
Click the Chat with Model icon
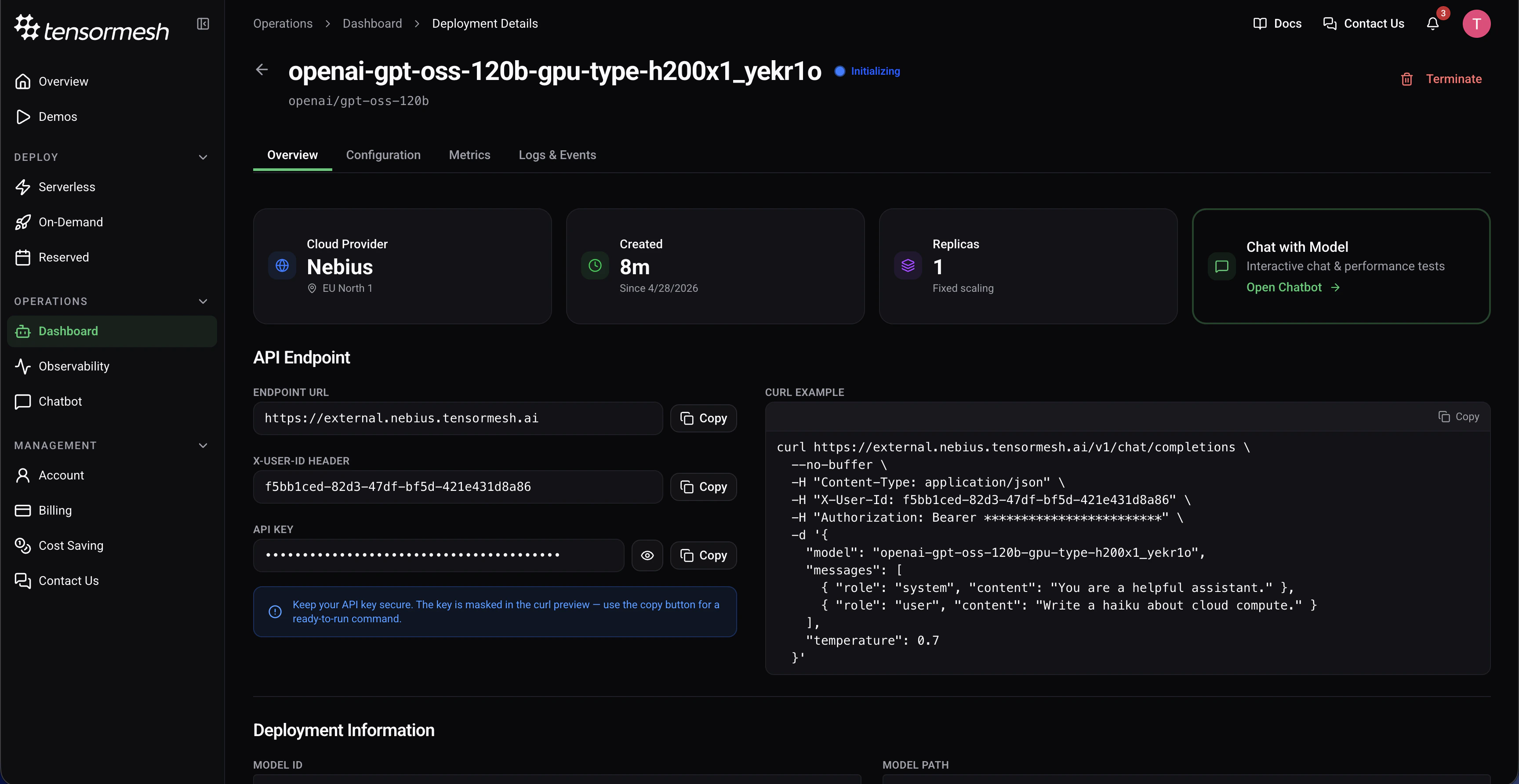point(1222,266)
